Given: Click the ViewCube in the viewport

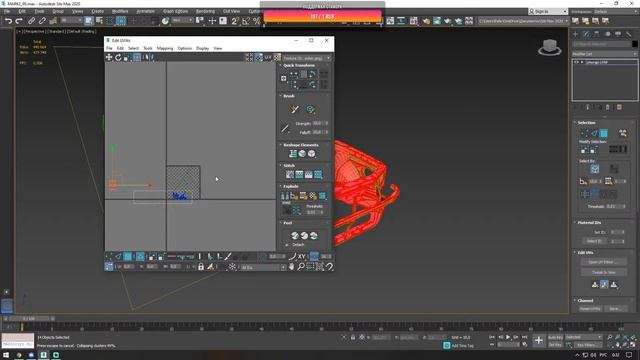Looking at the screenshot, I should coord(549,47).
